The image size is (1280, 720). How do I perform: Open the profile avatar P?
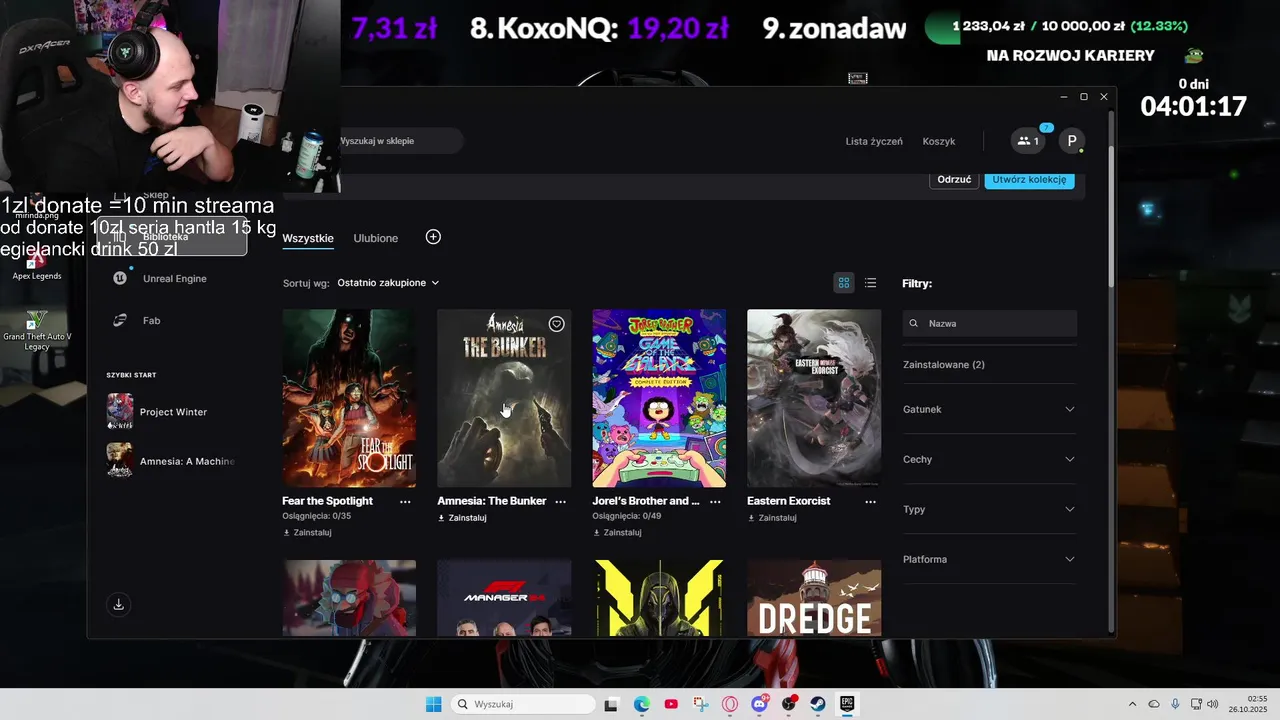click(1072, 141)
